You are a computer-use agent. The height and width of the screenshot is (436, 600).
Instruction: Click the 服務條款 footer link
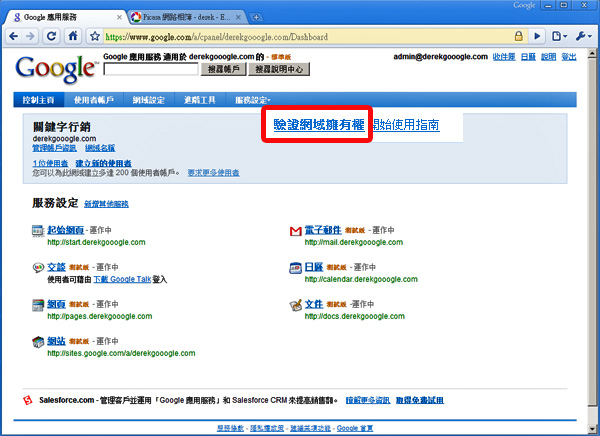click(x=230, y=428)
